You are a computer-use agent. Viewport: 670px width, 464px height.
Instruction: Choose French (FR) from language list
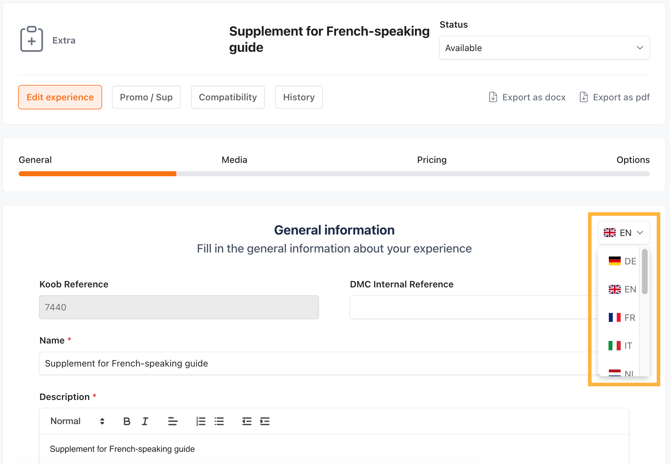[621, 317]
